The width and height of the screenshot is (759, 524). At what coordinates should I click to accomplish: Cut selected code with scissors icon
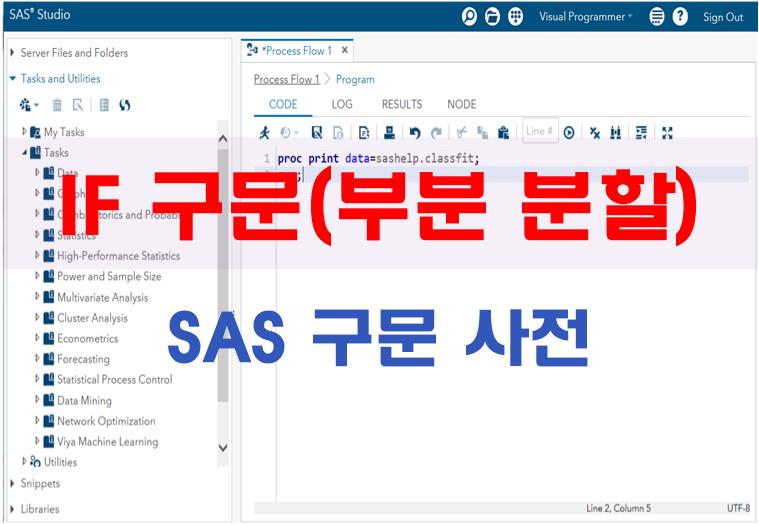pyautogui.click(x=461, y=133)
